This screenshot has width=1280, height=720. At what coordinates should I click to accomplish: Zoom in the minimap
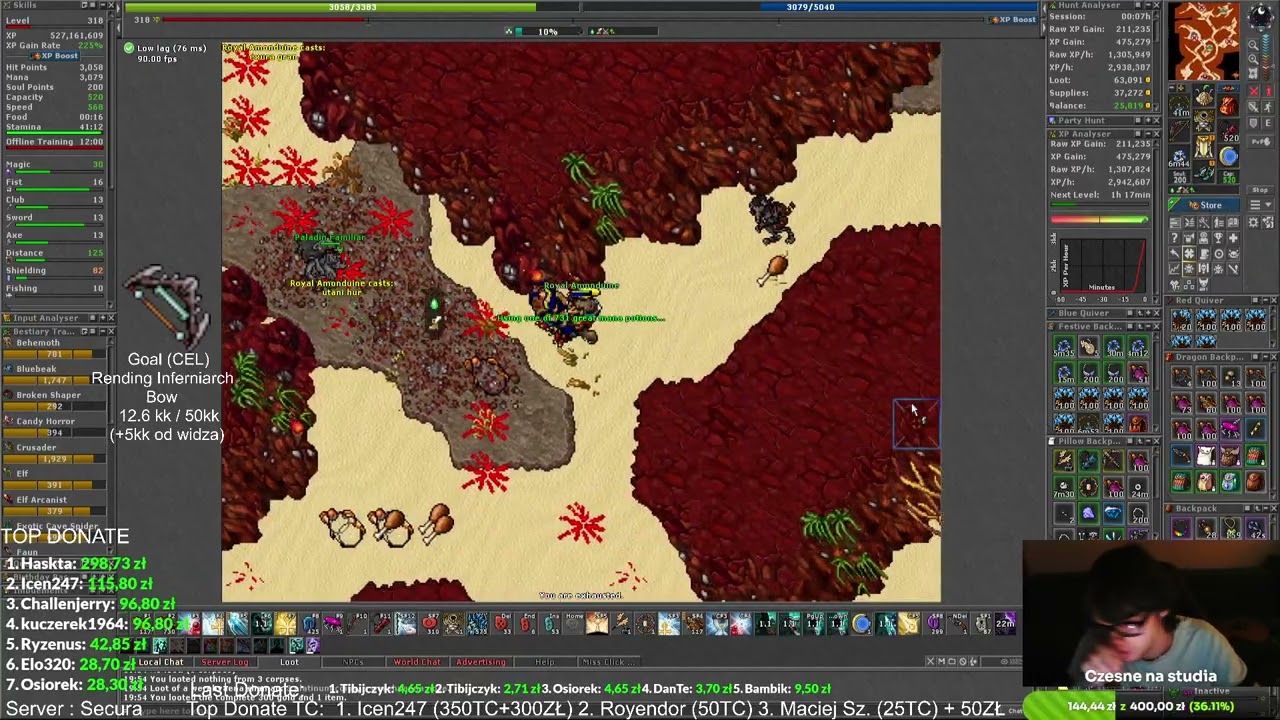(x=1254, y=59)
